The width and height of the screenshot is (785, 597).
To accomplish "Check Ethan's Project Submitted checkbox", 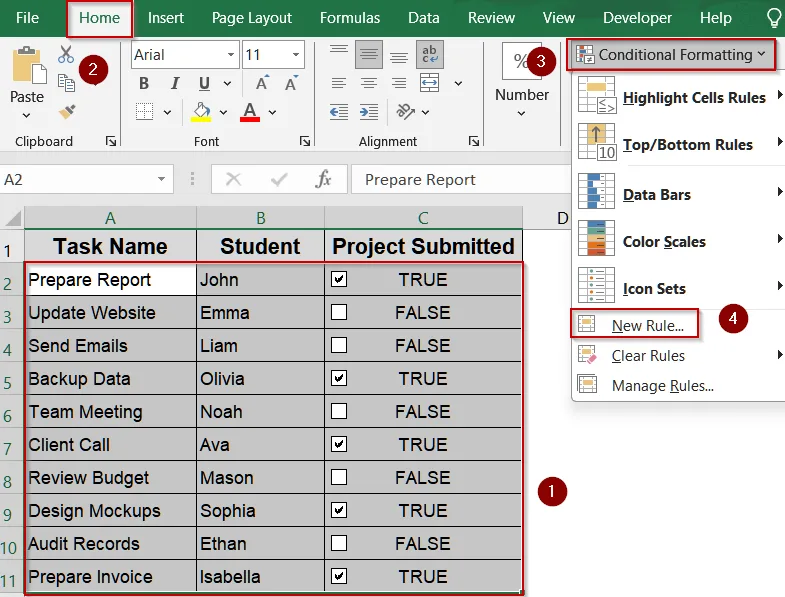I will (339, 543).
